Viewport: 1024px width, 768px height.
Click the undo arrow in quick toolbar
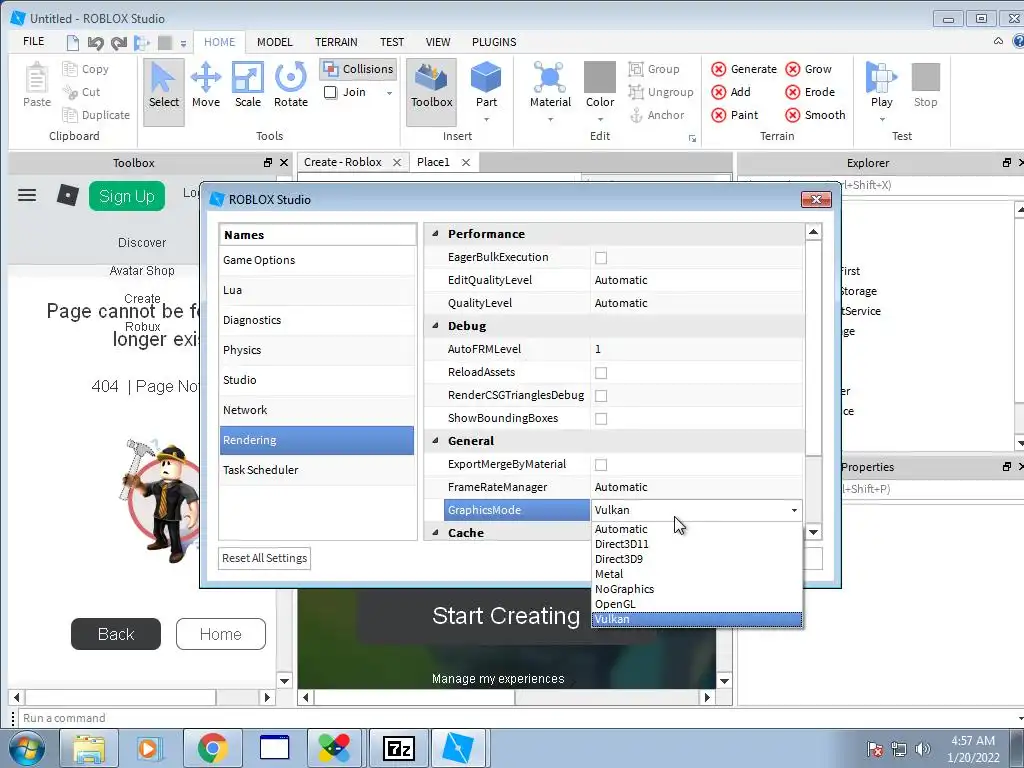click(x=95, y=43)
